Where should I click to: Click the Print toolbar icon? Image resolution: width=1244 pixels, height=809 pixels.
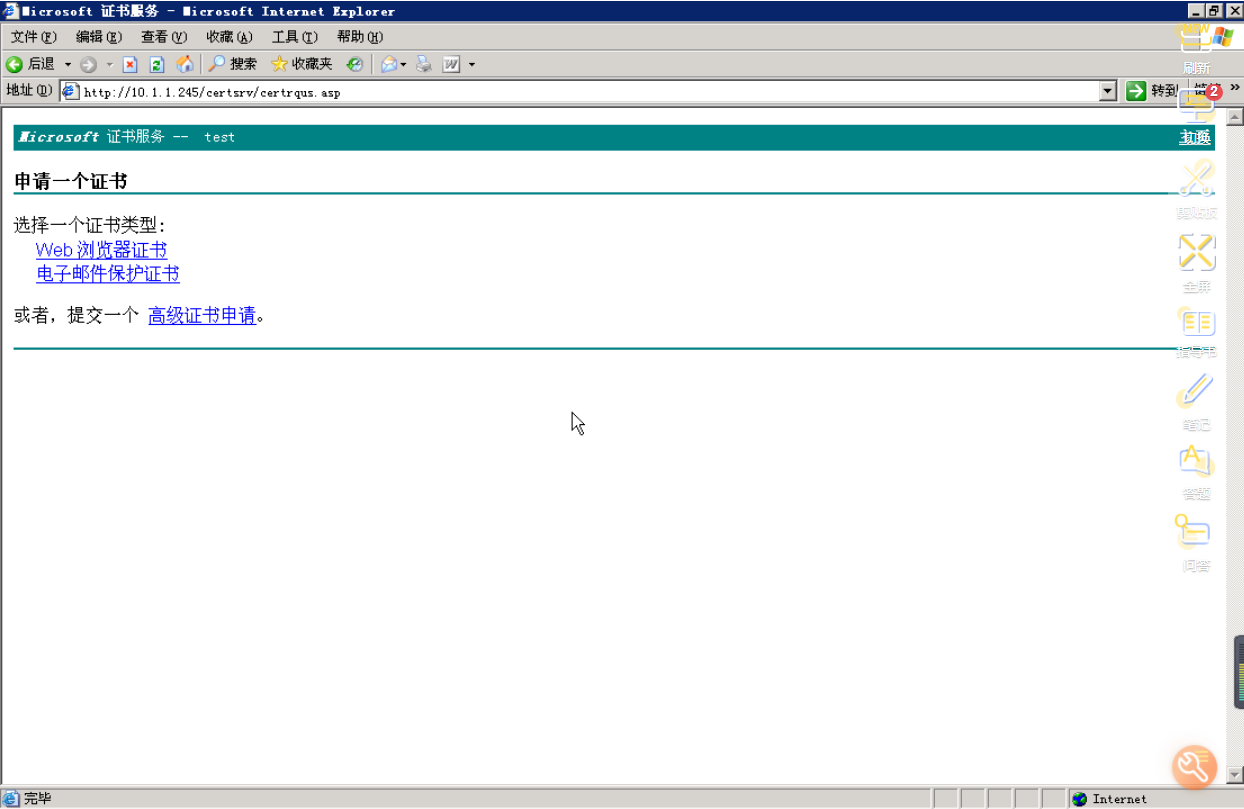click(424, 65)
